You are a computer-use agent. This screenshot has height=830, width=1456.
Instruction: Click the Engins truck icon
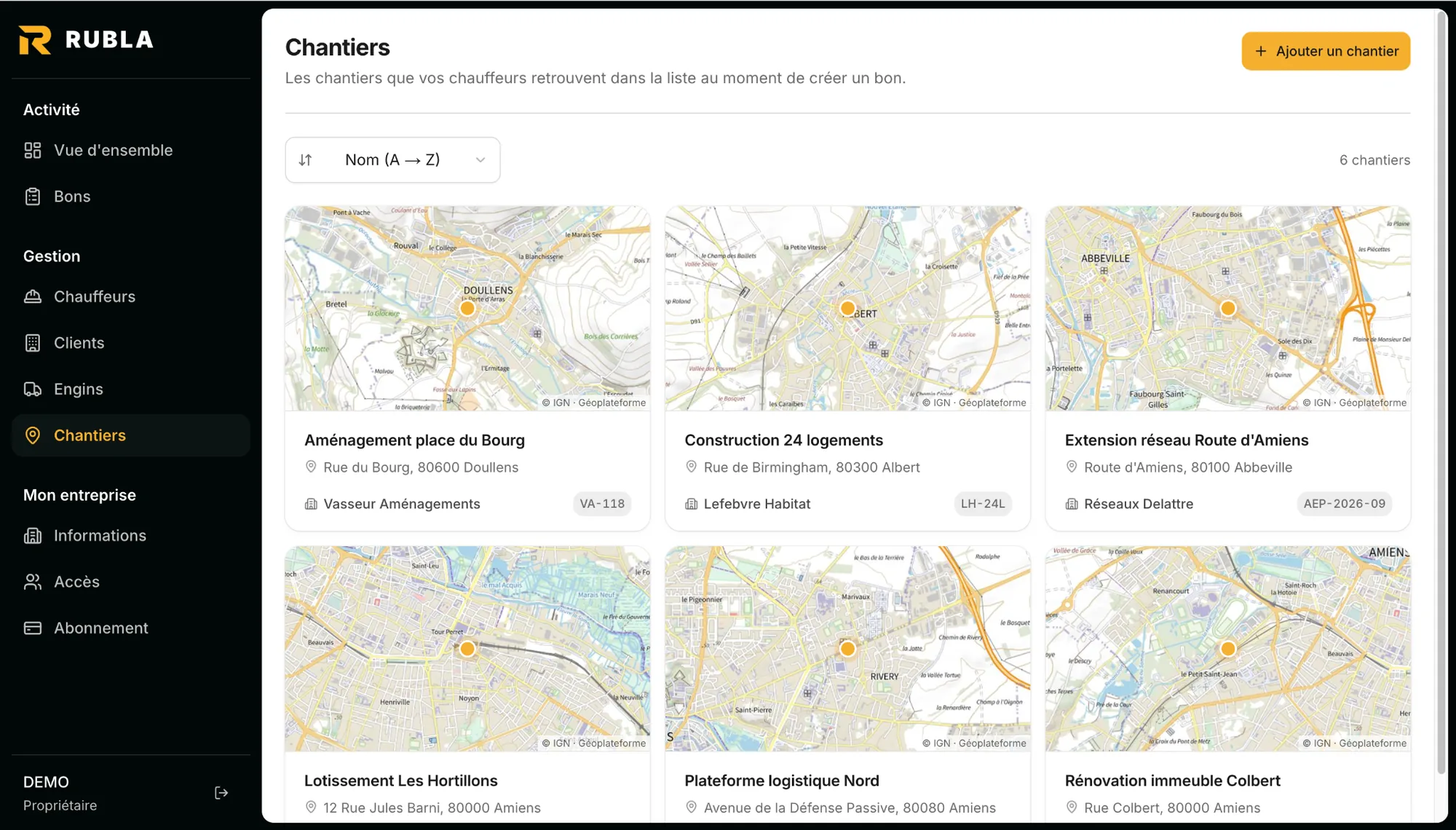[33, 389]
